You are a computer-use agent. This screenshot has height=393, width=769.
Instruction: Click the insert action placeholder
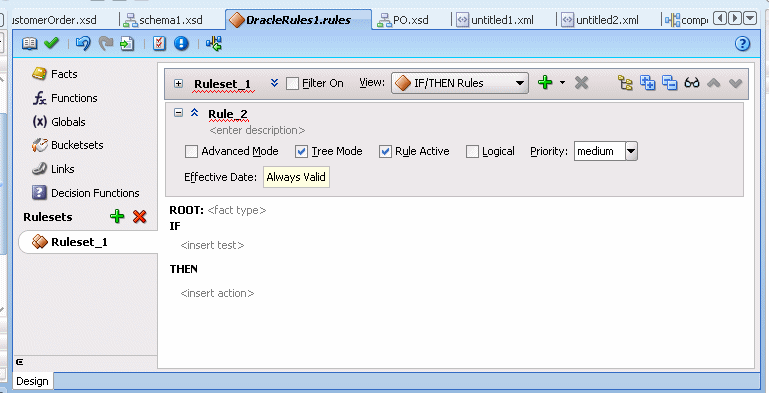point(217,293)
